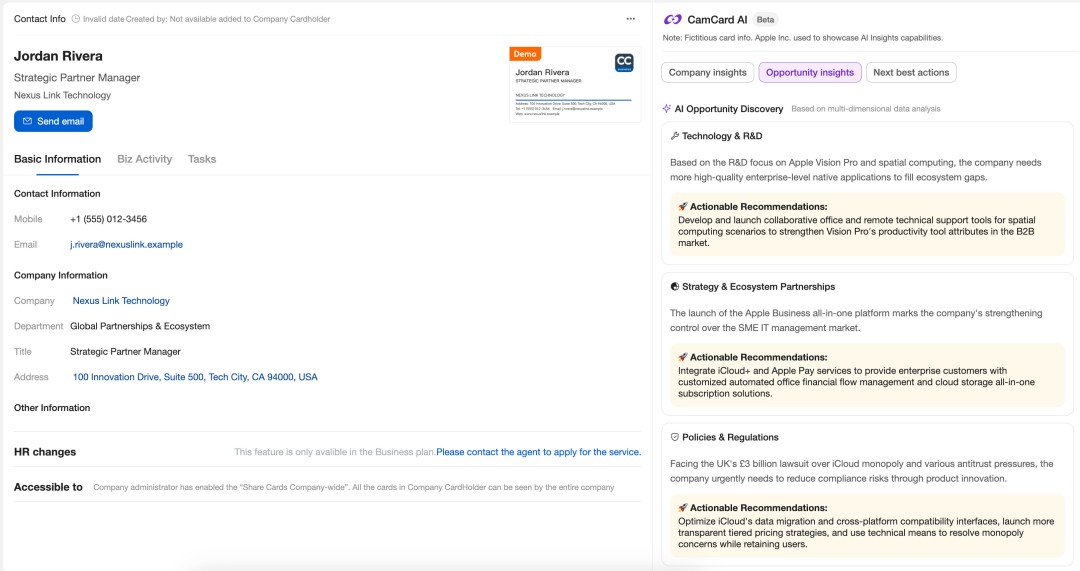Image resolution: width=1080 pixels, height=571 pixels.
Task: Switch to the Biz Activity tab
Action: pyautogui.click(x=144, y=159)
